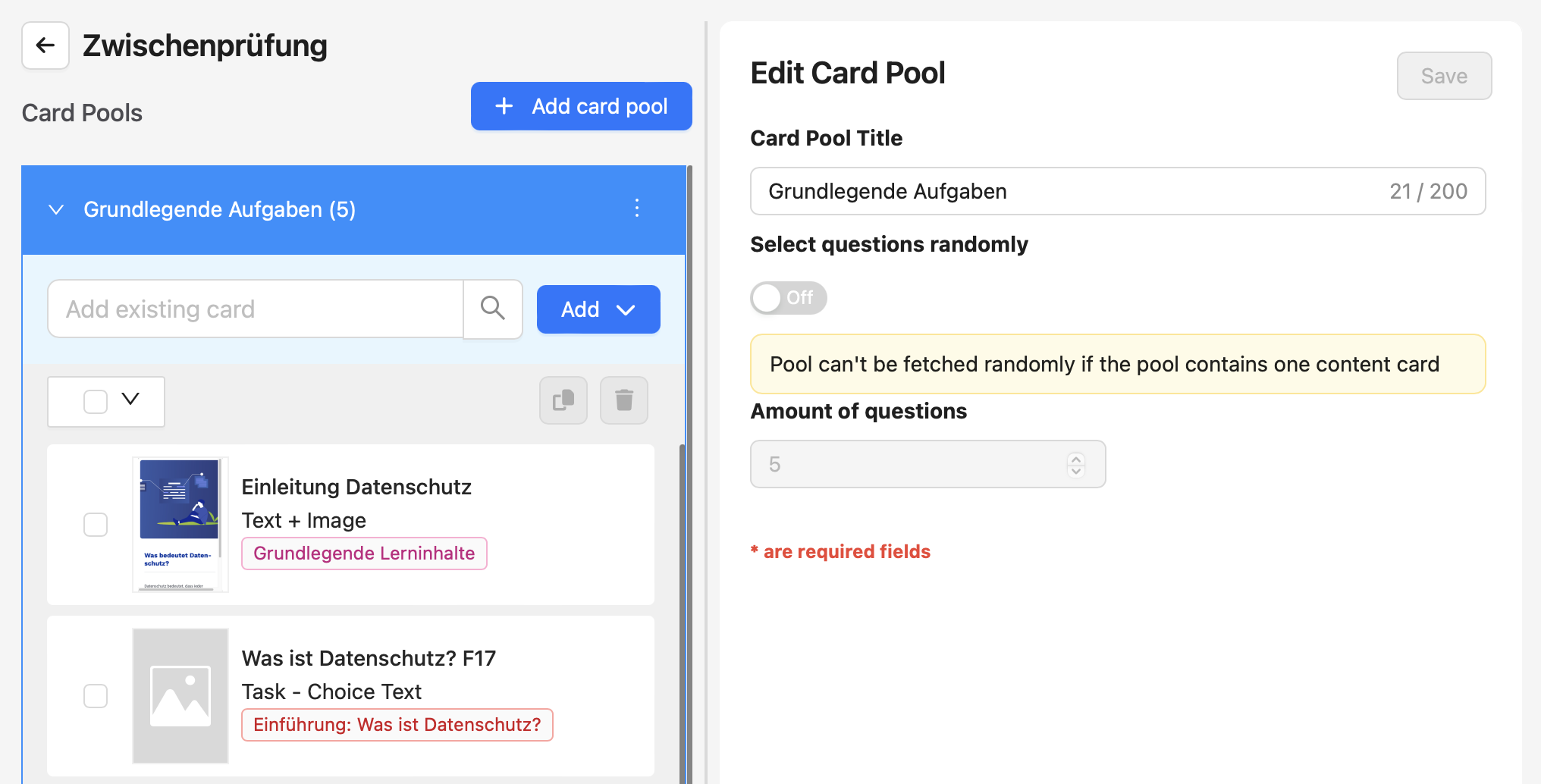This screenshot has height=784, width=1541.
Task: Click the Save button
Action: point(1445,76)
